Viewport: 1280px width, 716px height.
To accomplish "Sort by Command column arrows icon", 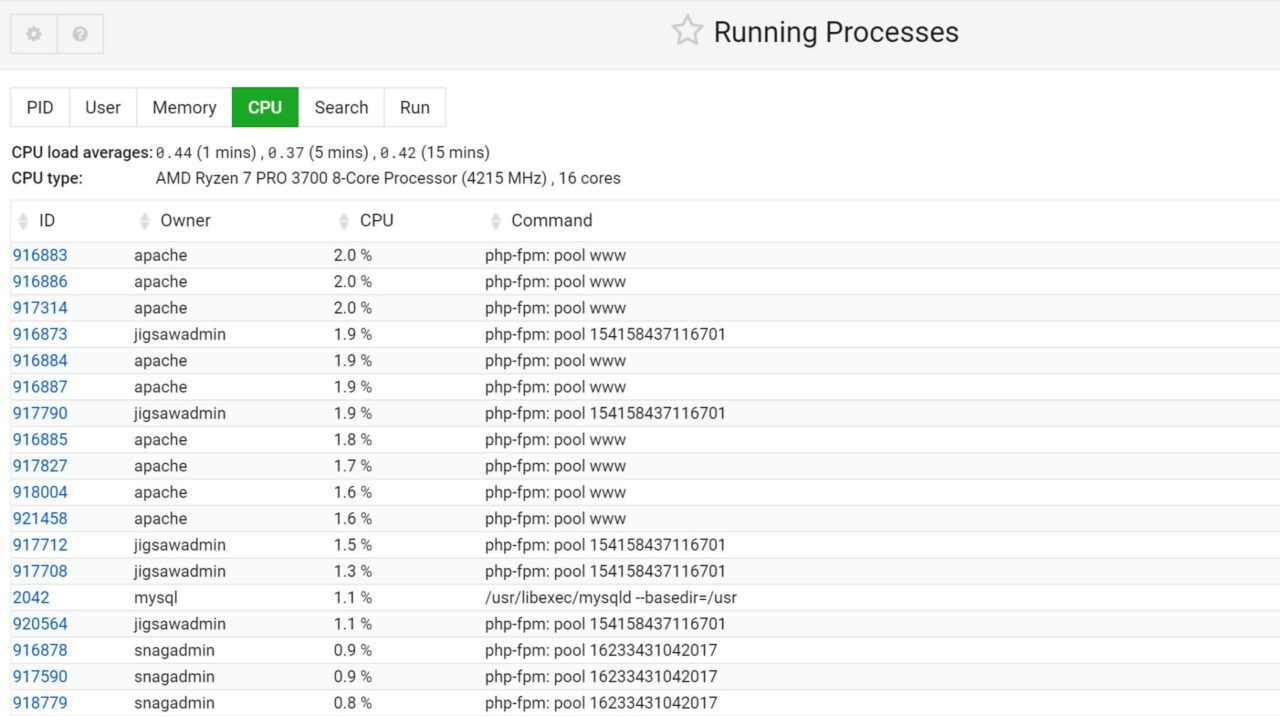I will [496, 221].
